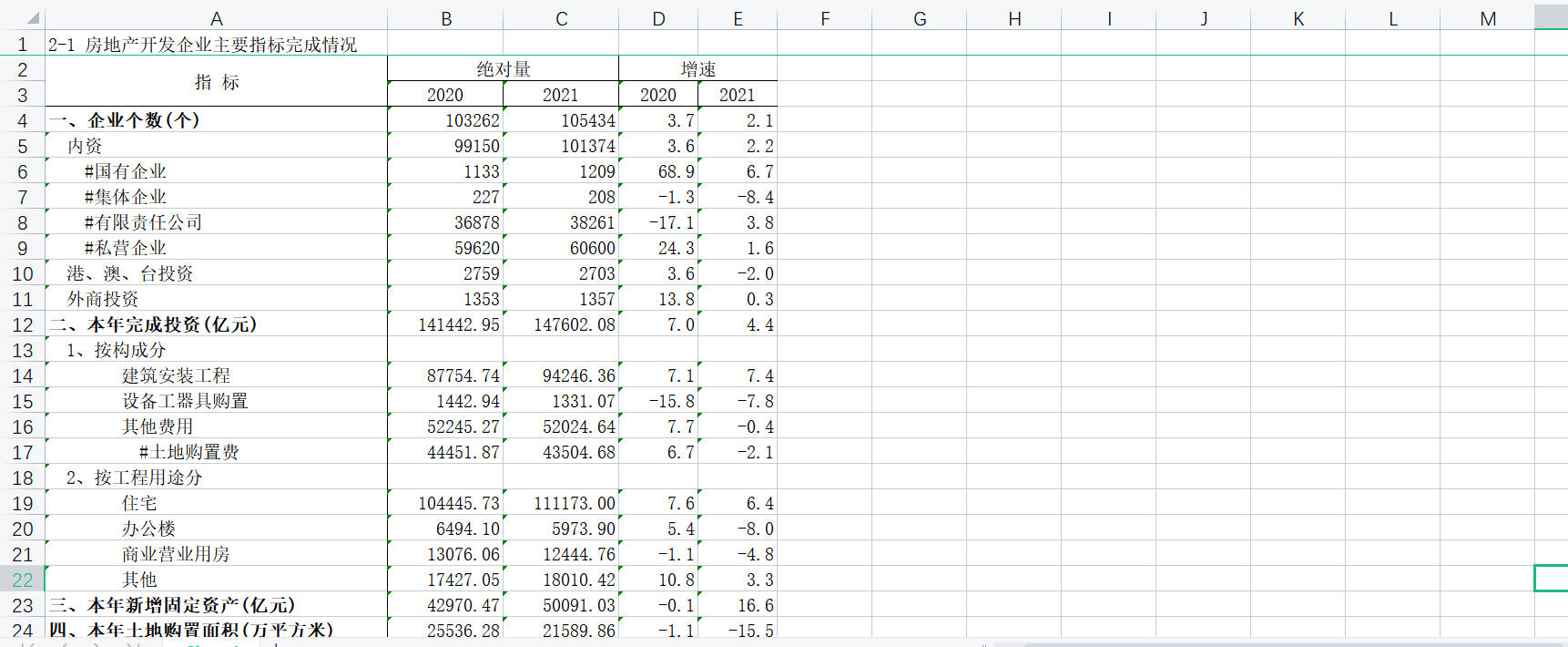Select the '#有限责任公司' cell
This screenshot has width=1568, height=647.
coord(217,222)
